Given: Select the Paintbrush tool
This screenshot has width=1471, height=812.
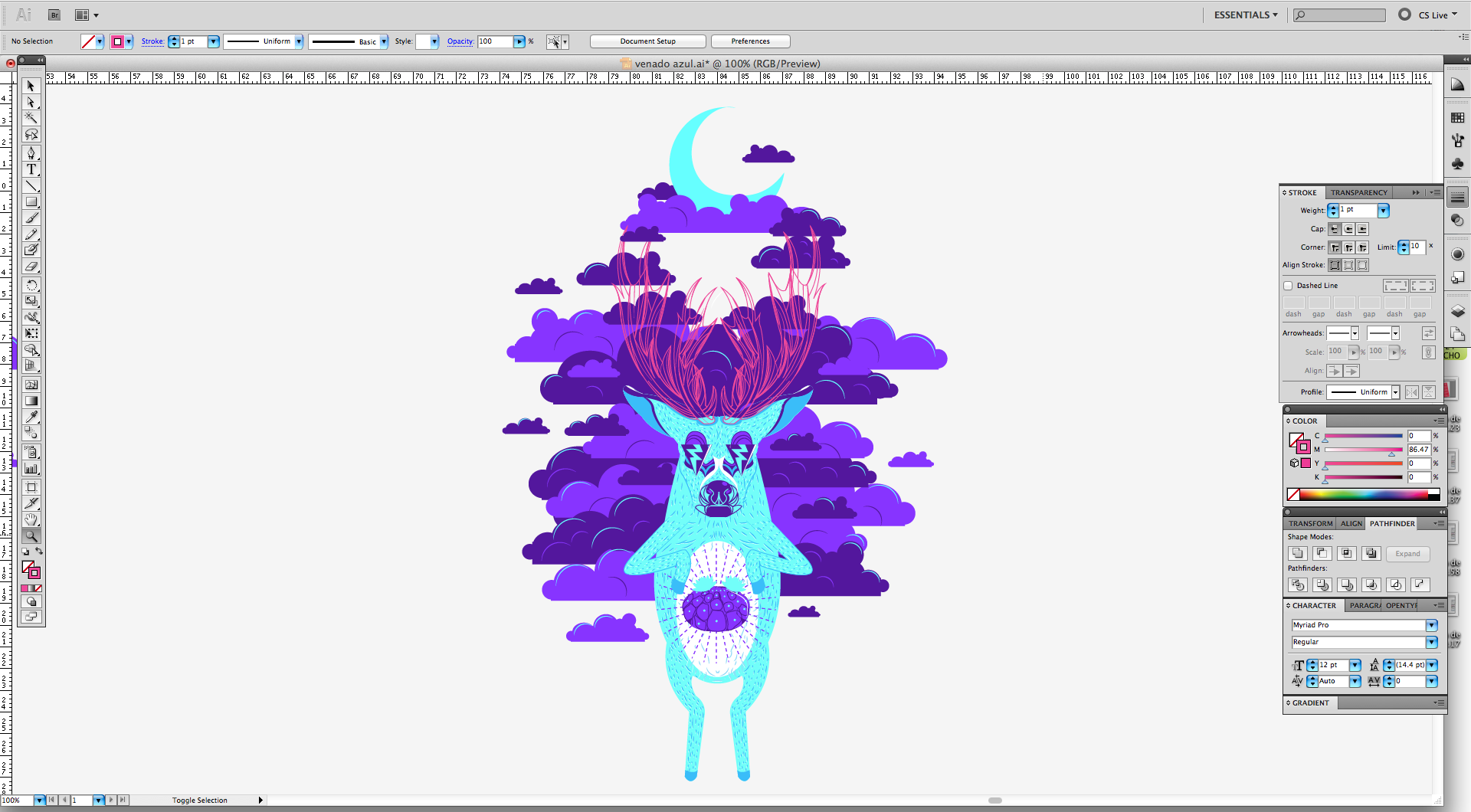Looking at the screenshot, I should click(31, 218).
